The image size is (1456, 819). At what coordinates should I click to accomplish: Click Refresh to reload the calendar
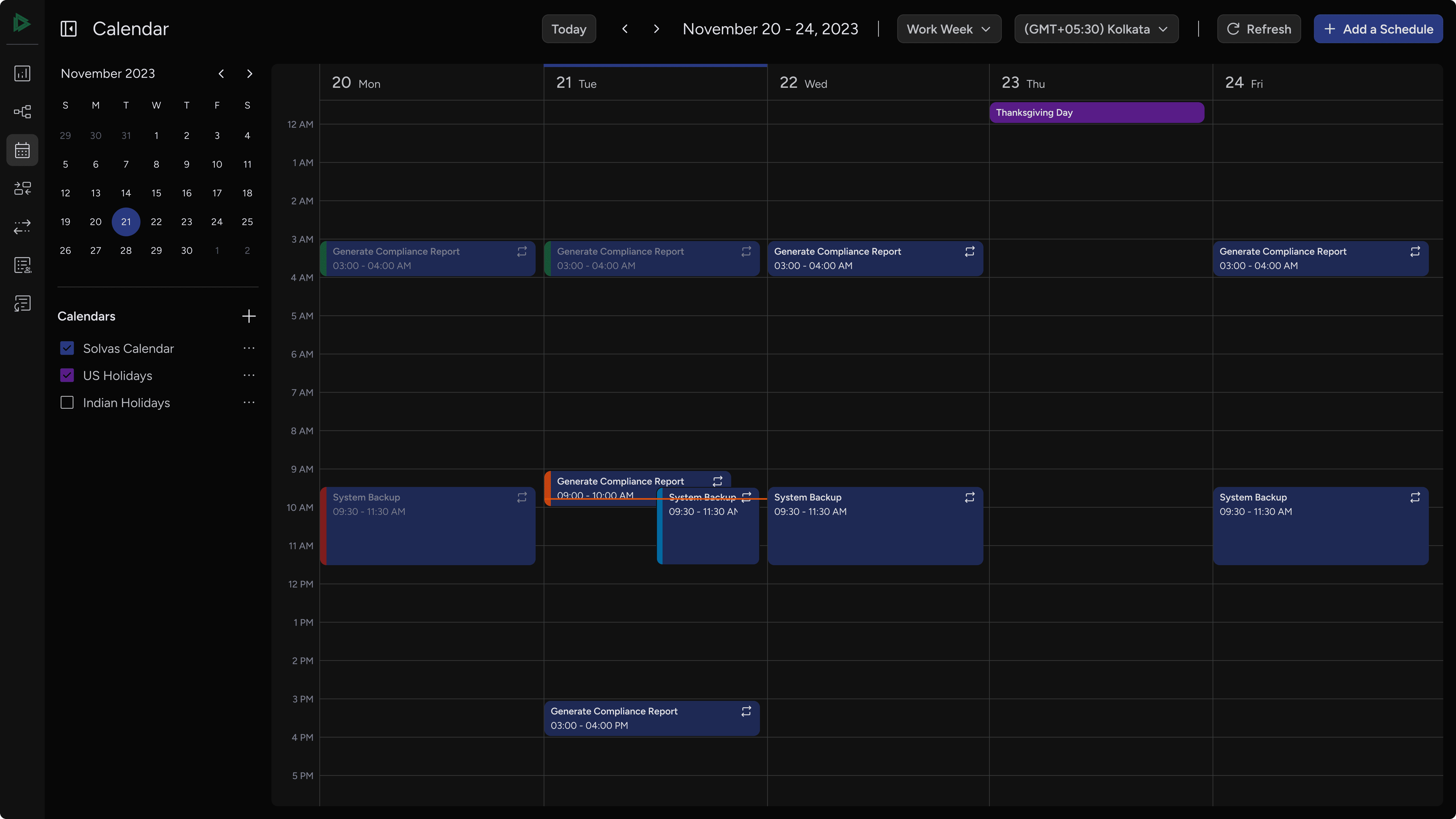pos(1259,28)
